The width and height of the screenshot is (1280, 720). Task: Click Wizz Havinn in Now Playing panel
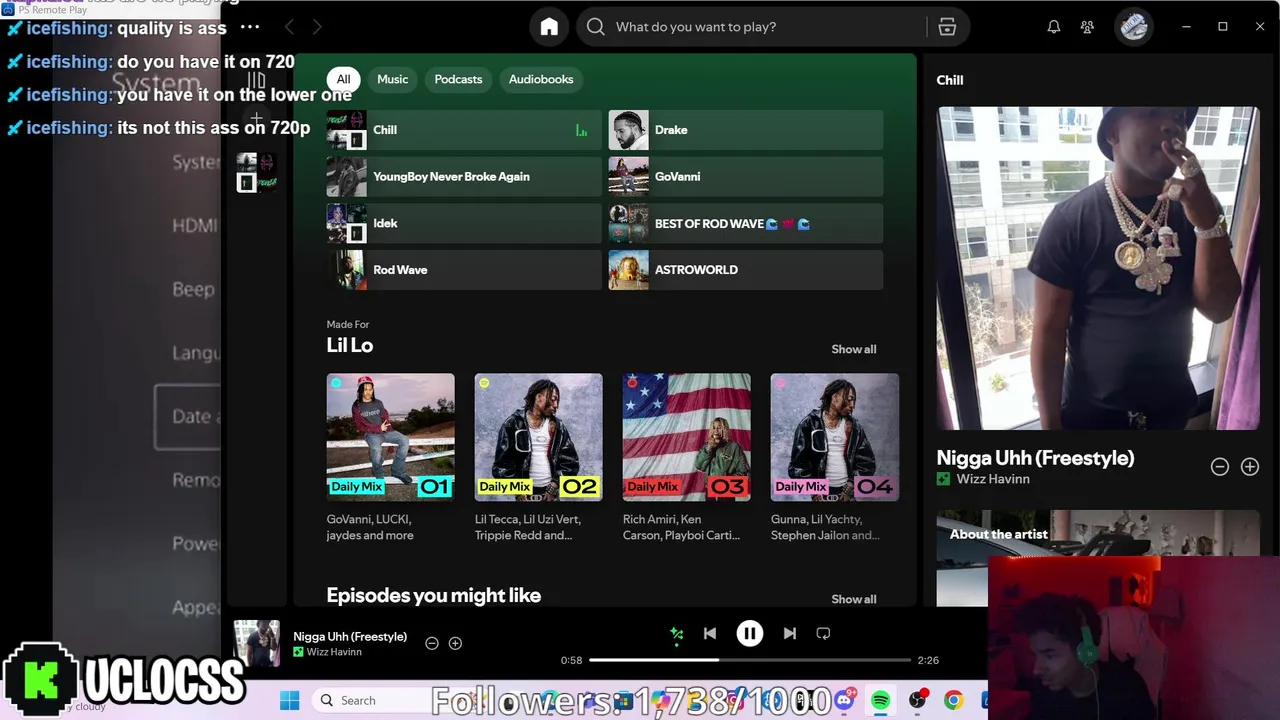[993, 479]
